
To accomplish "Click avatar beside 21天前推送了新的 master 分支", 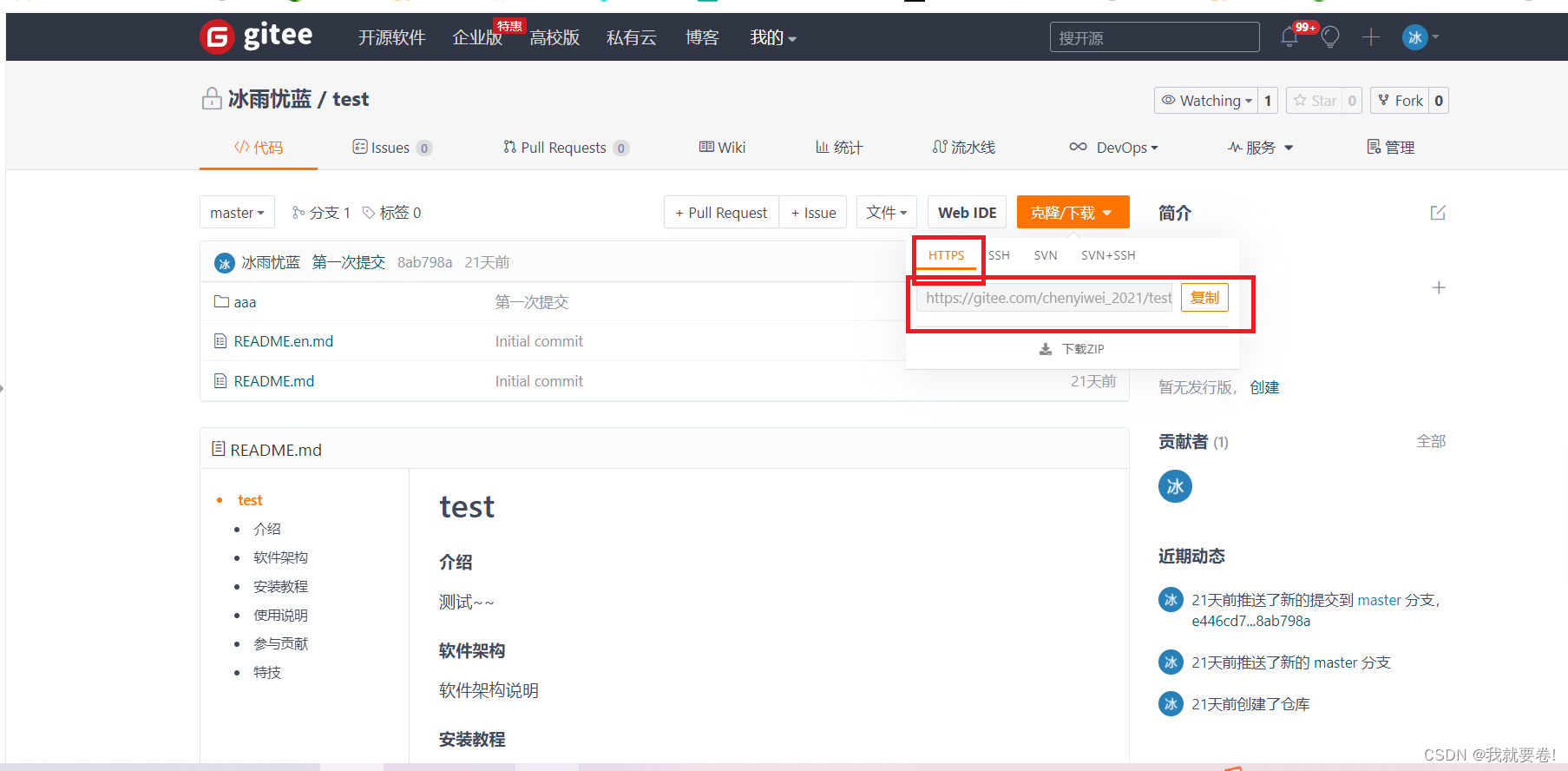I will click(1171, 662).
